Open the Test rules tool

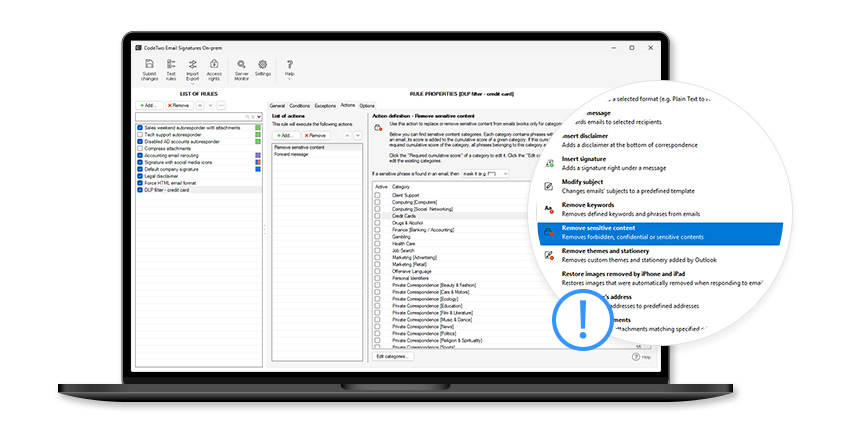pyautogui.click(x=171, y=65)
